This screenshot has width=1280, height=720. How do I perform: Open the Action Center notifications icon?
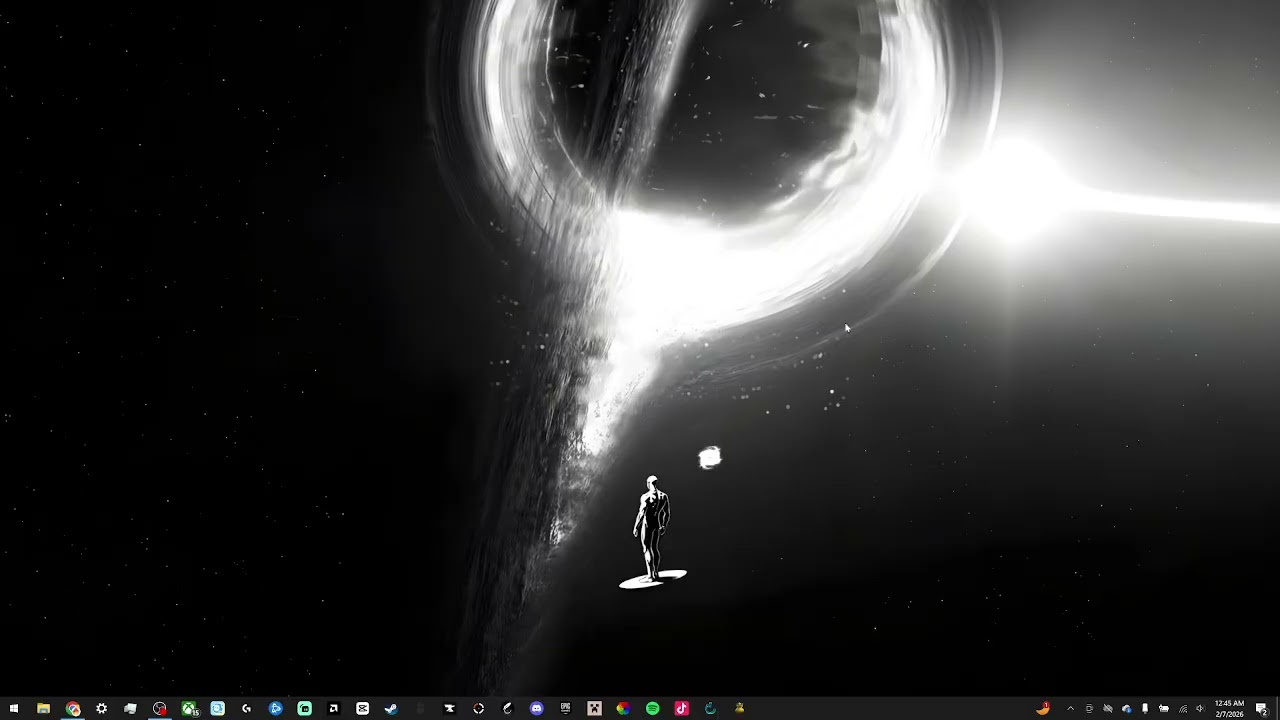[x=1261, y=708]
